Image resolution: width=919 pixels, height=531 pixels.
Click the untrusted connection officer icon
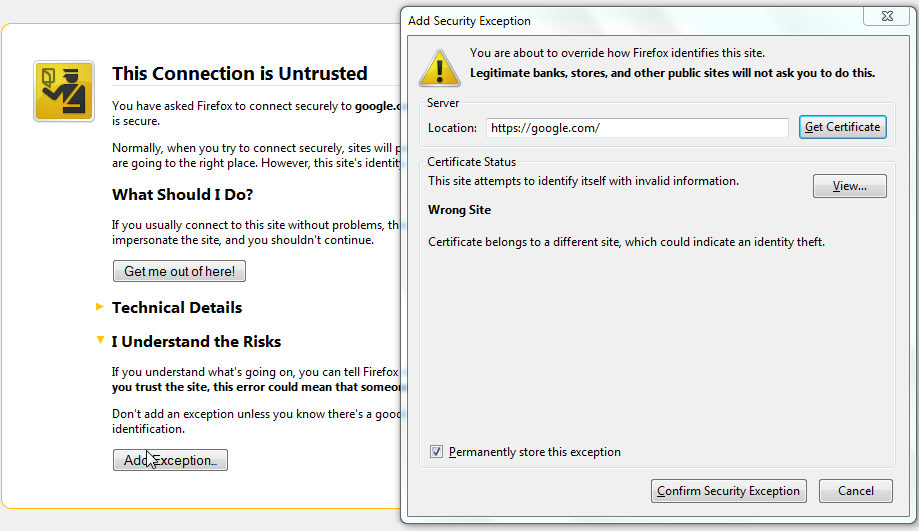[x=63, y=91]
